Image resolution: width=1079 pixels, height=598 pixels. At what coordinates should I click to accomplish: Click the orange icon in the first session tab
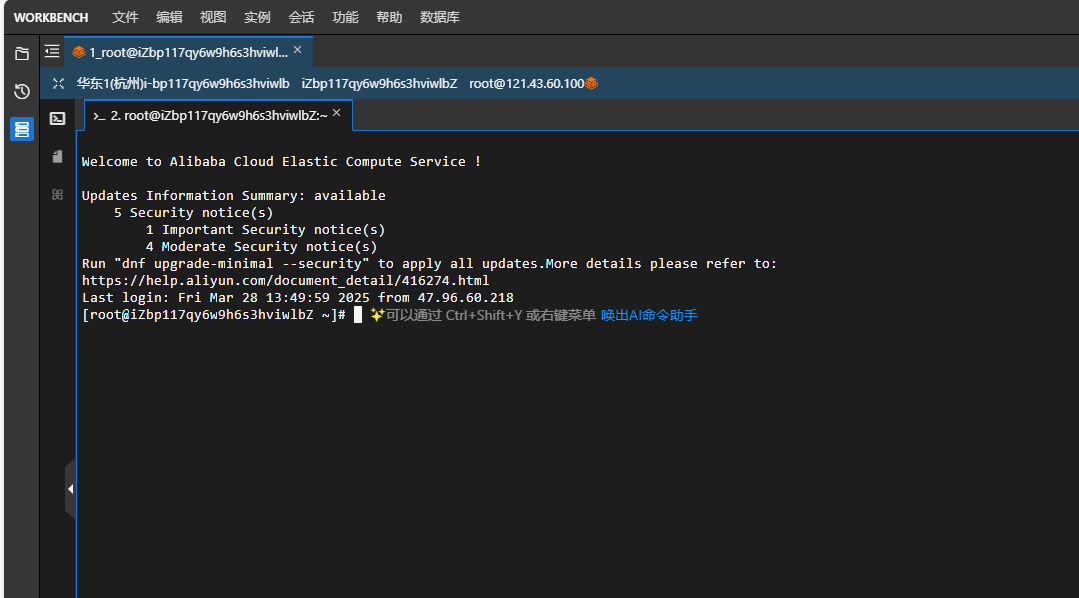point(78,52)
